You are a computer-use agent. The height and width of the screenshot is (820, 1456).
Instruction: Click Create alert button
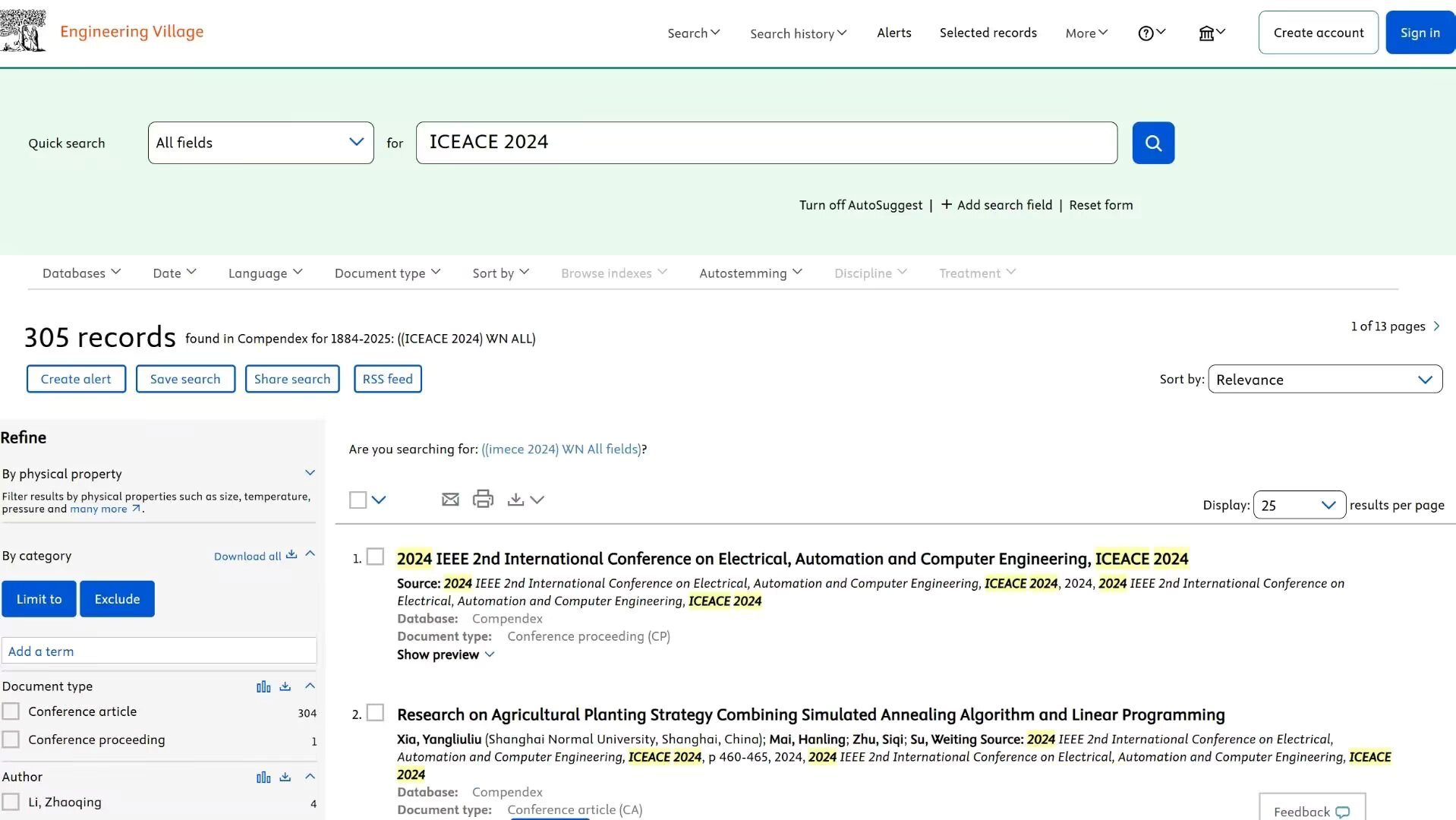(x=76, y=379)
